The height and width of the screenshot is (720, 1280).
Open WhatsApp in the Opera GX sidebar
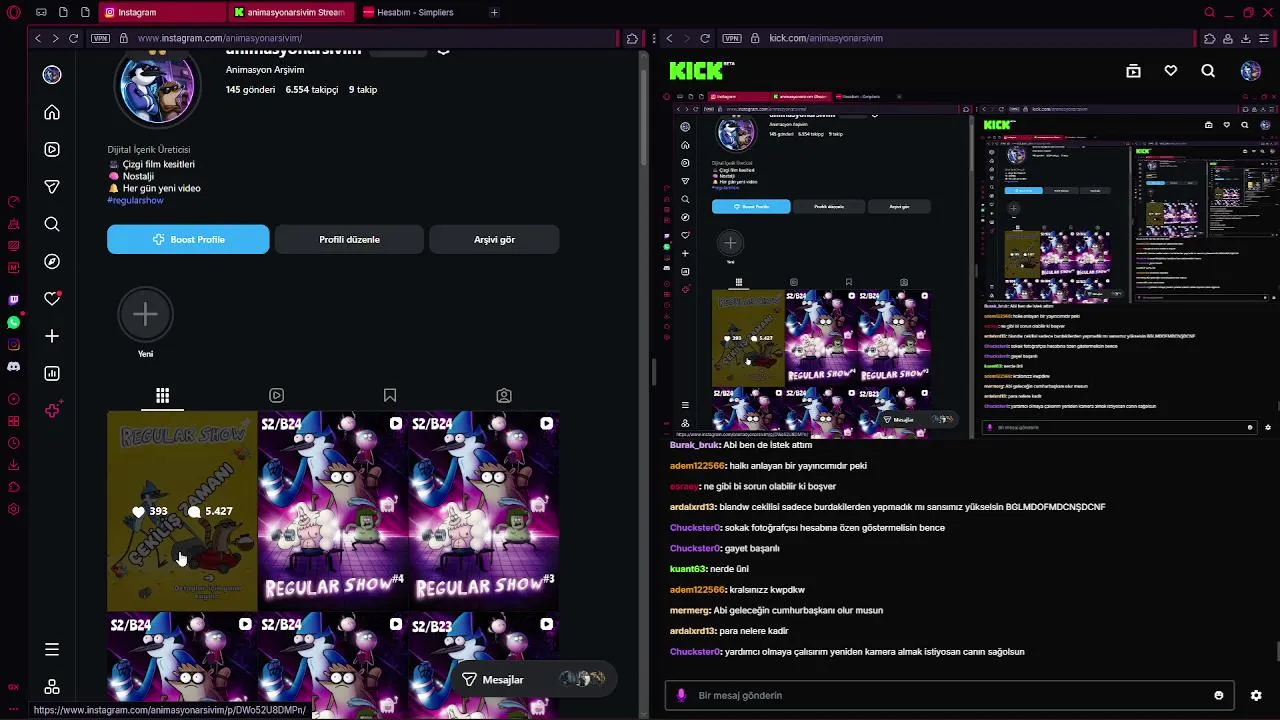click(x=13, y=322)
